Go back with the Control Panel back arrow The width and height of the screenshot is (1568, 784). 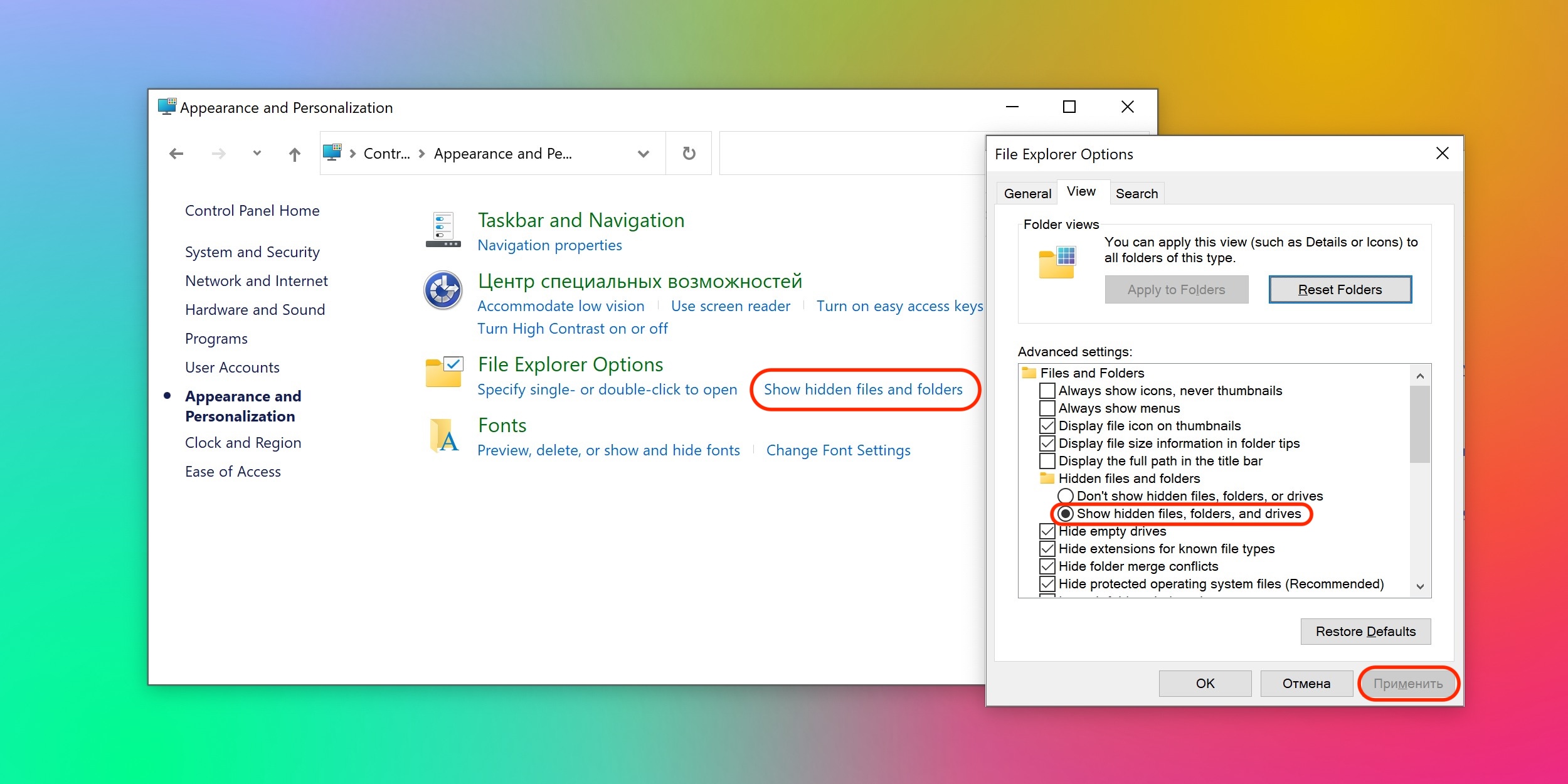click(x=176, y=154)
